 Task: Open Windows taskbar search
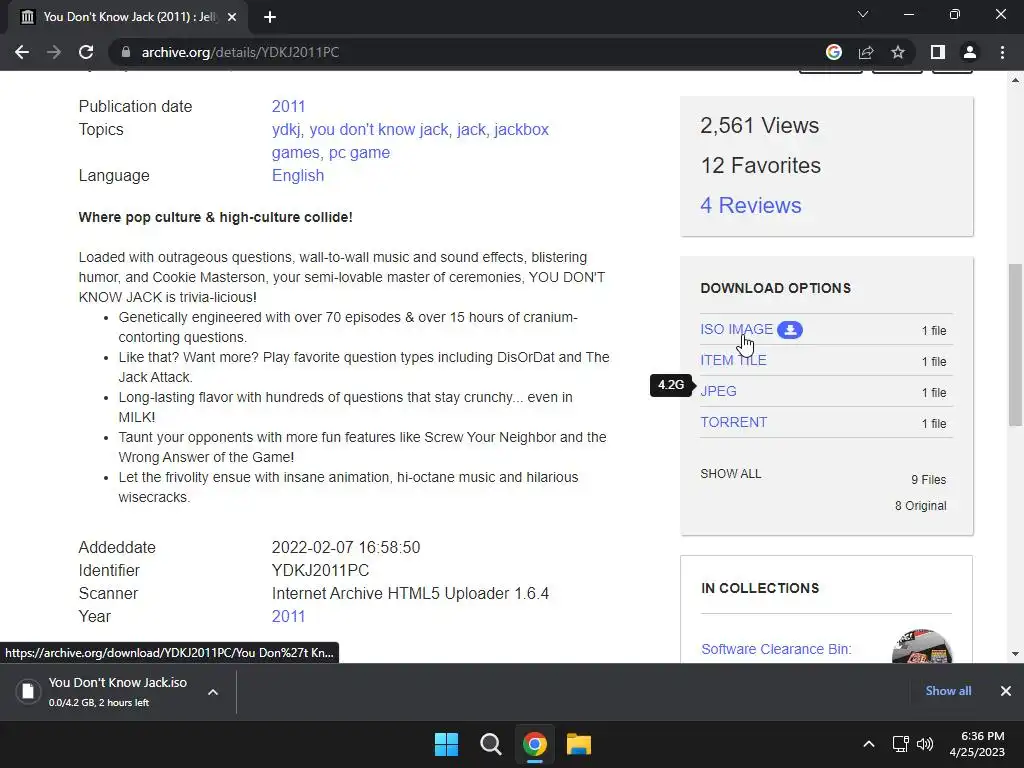click(x=490, y=744)
